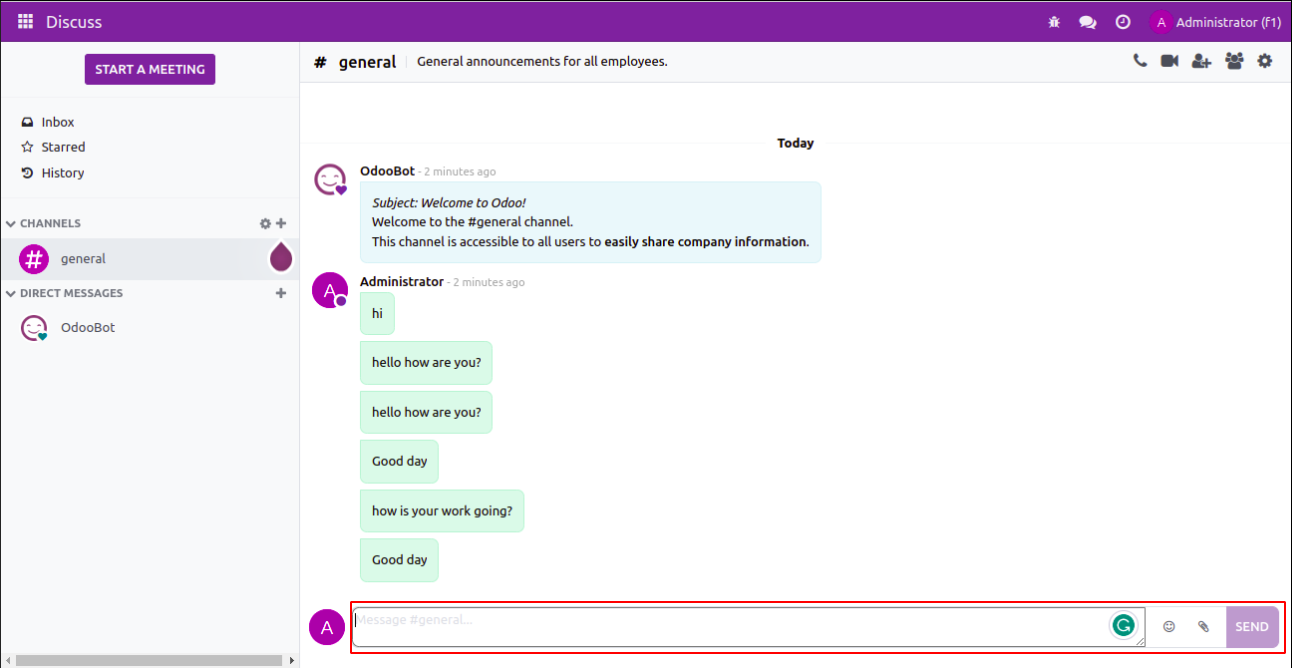
Task: Click the Starred star icon
Action: (x=28, y=147)
